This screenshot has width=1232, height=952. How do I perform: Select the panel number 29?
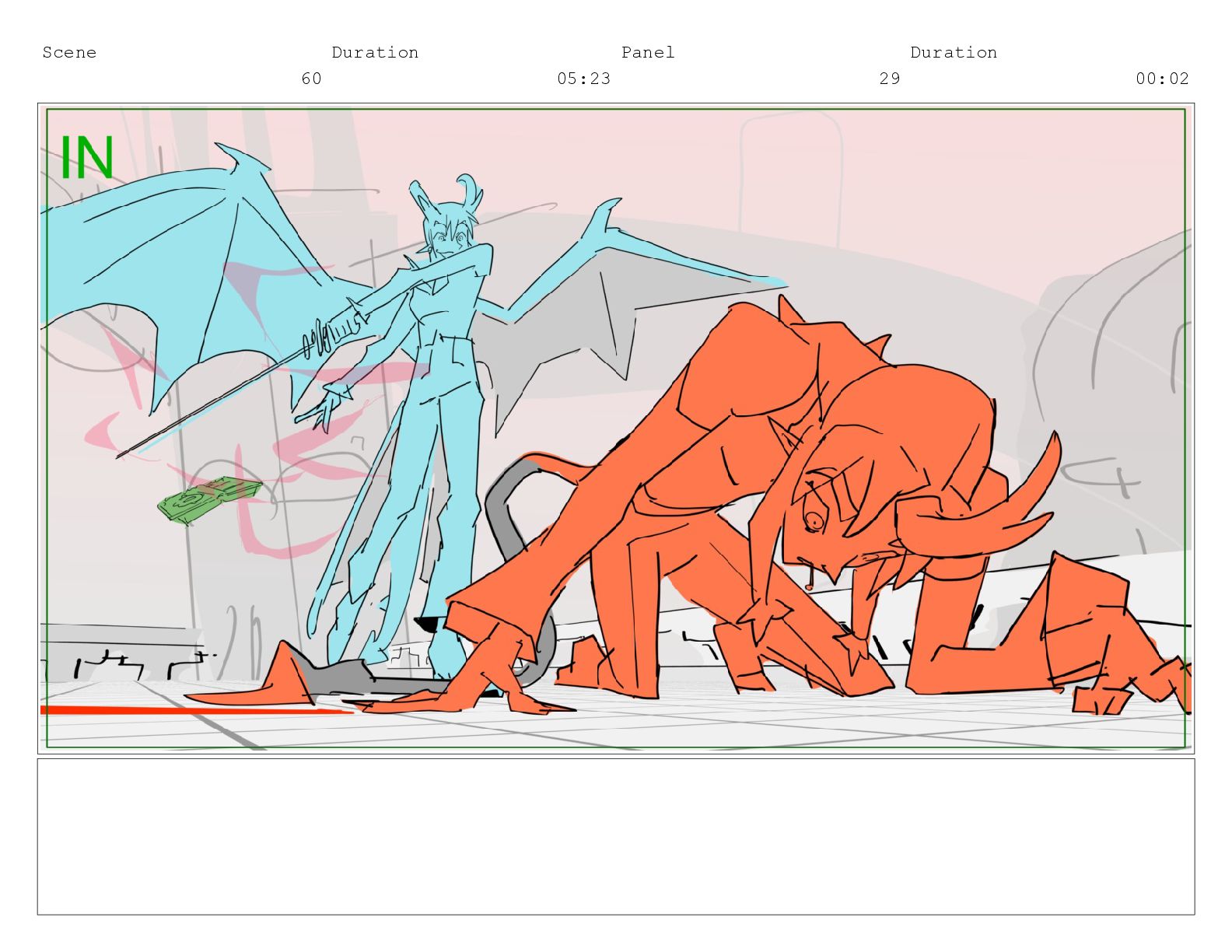[890, 79]
